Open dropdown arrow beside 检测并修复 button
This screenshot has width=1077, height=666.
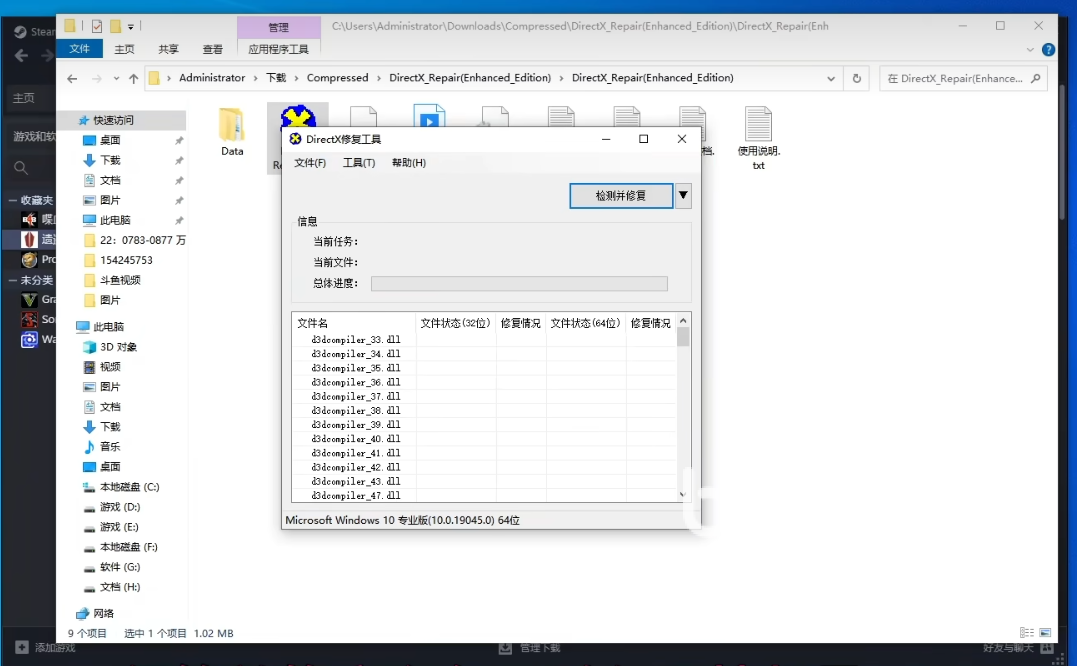point(683,195)
